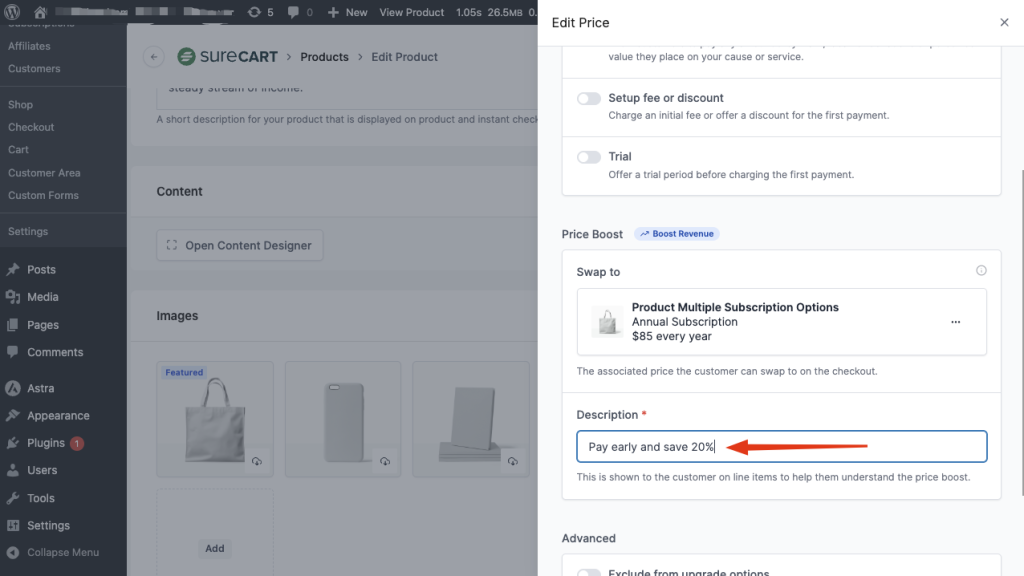This screenshot has width=1024, height=576.
Task: Click the WordPress home icon in admin bar
Action: click(40, 12)
